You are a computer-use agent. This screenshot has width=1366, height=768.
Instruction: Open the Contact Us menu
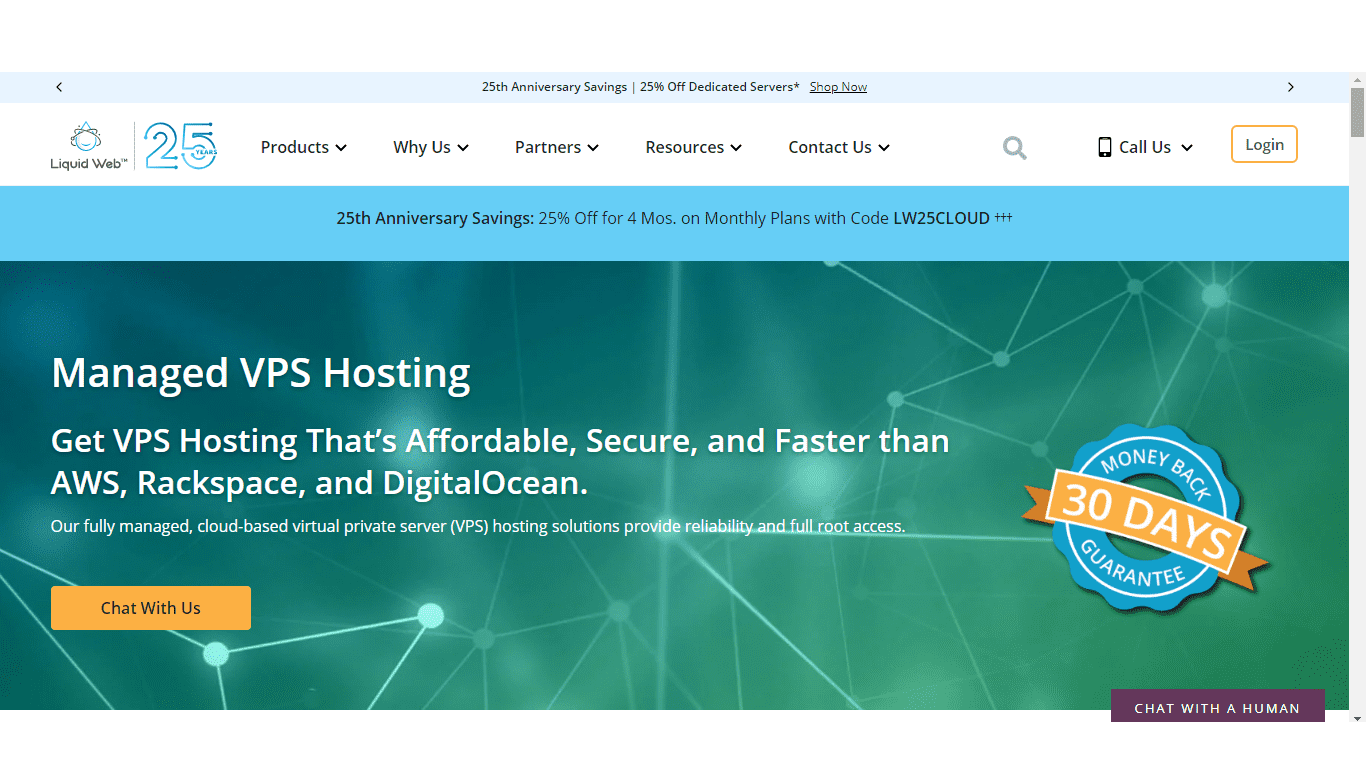839,147
